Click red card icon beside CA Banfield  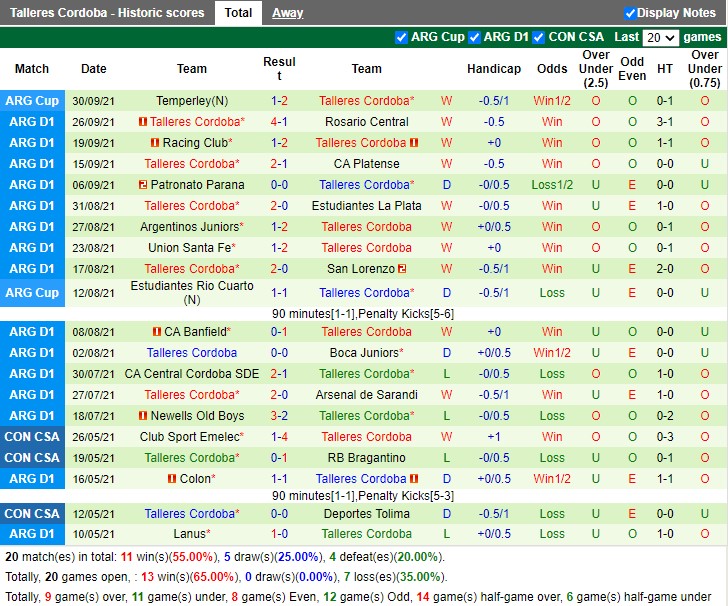[156, 332]
